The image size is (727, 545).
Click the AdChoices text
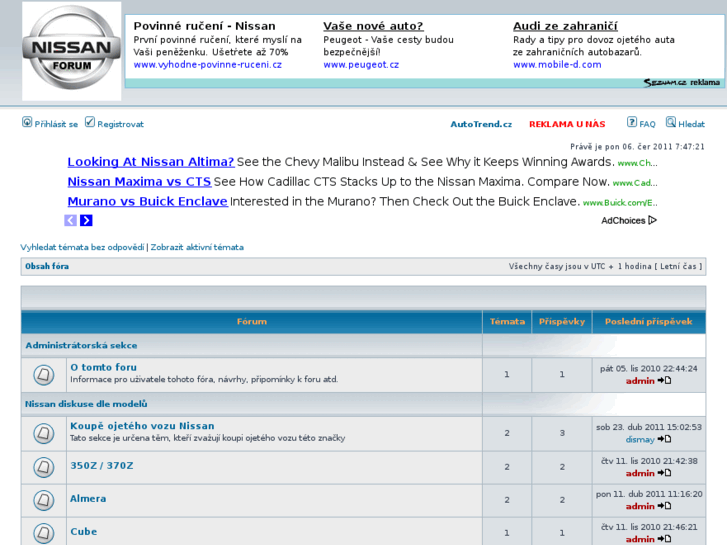[623, 221]
